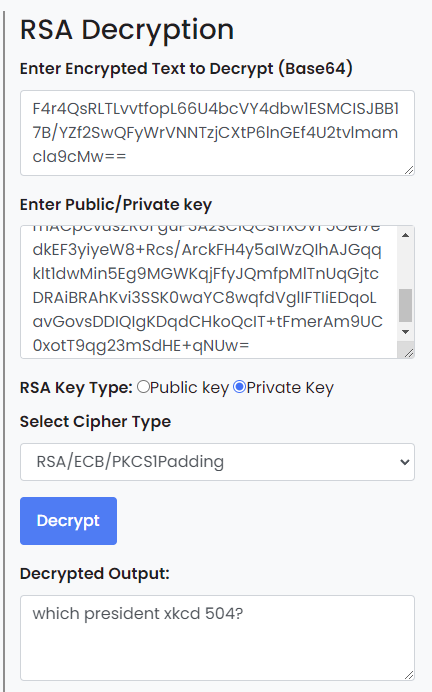Click the resize grip of the Decrypted Output box
The height and width of the screenshot is (692, 432).
[x=409, y=675]
